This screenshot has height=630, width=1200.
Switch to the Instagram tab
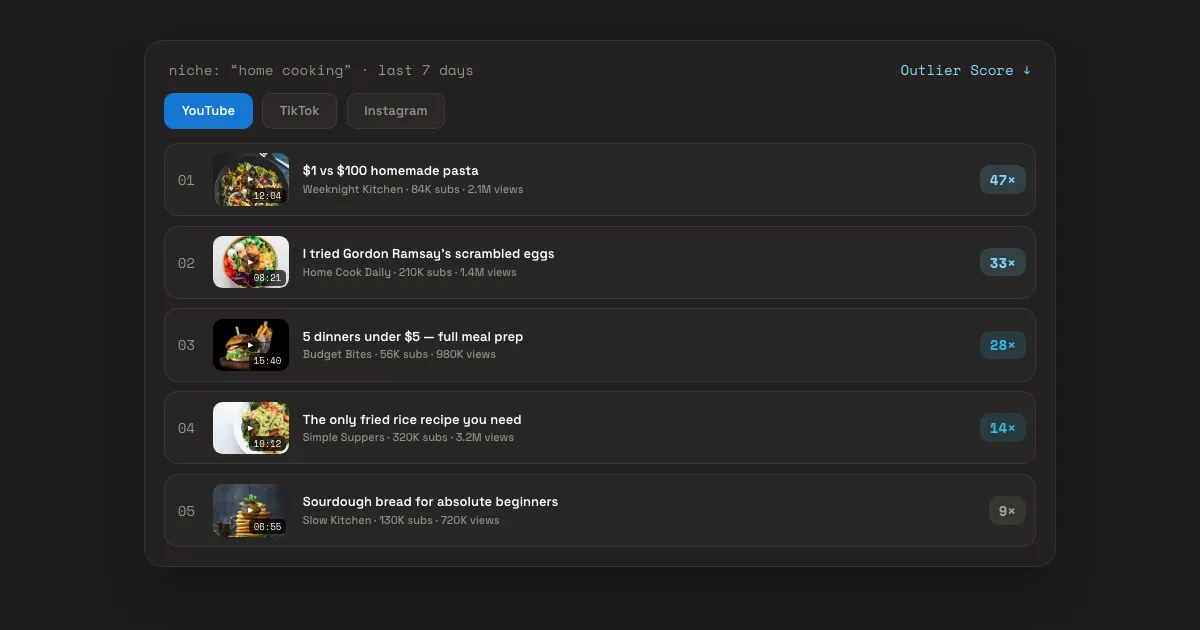(395, 111)
